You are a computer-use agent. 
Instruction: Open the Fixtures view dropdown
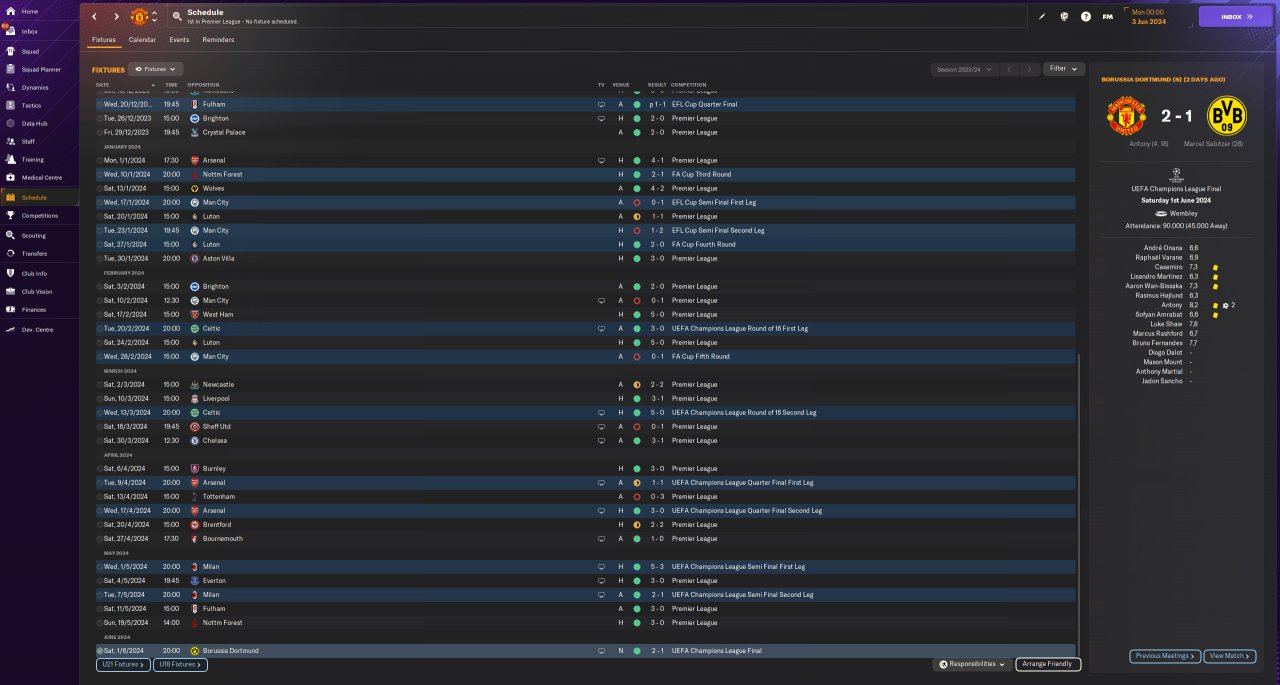(x=155, y=69)
